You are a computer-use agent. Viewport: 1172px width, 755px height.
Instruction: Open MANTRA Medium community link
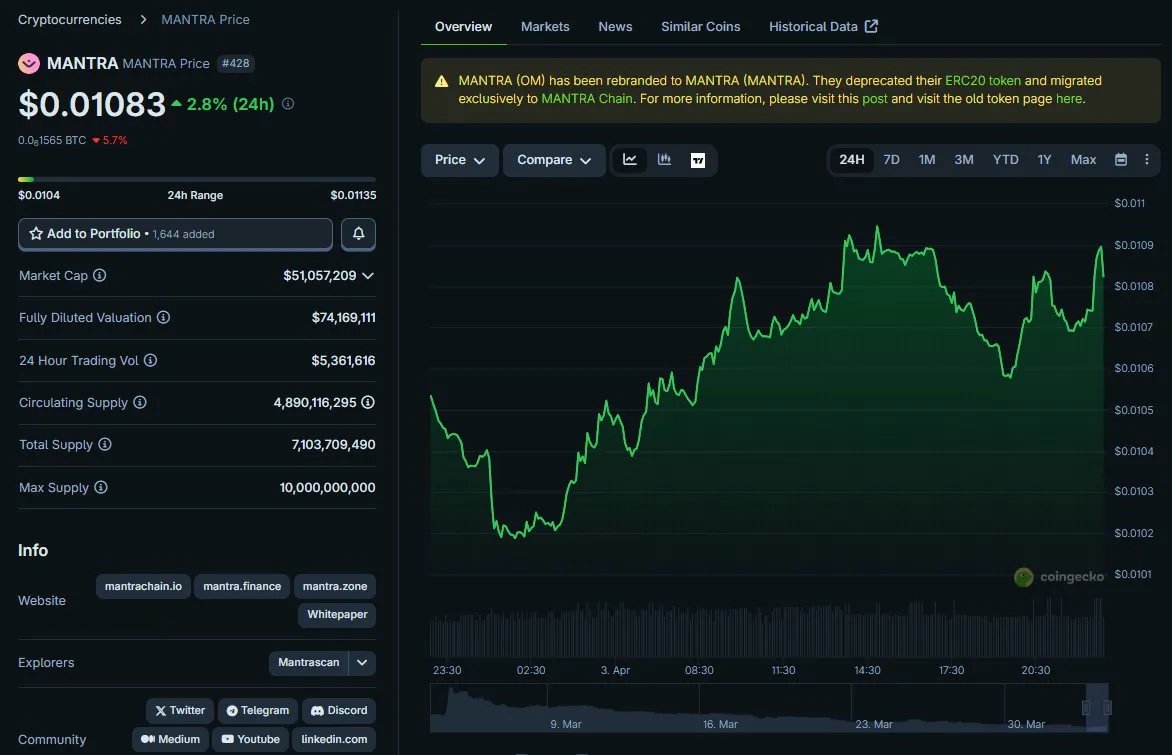click(x=170, y=739)
